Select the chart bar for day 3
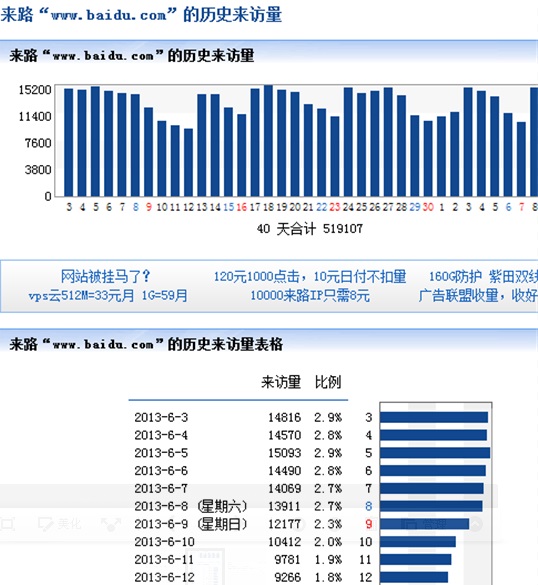Viewport: 538px width, 585px height. 69,143
